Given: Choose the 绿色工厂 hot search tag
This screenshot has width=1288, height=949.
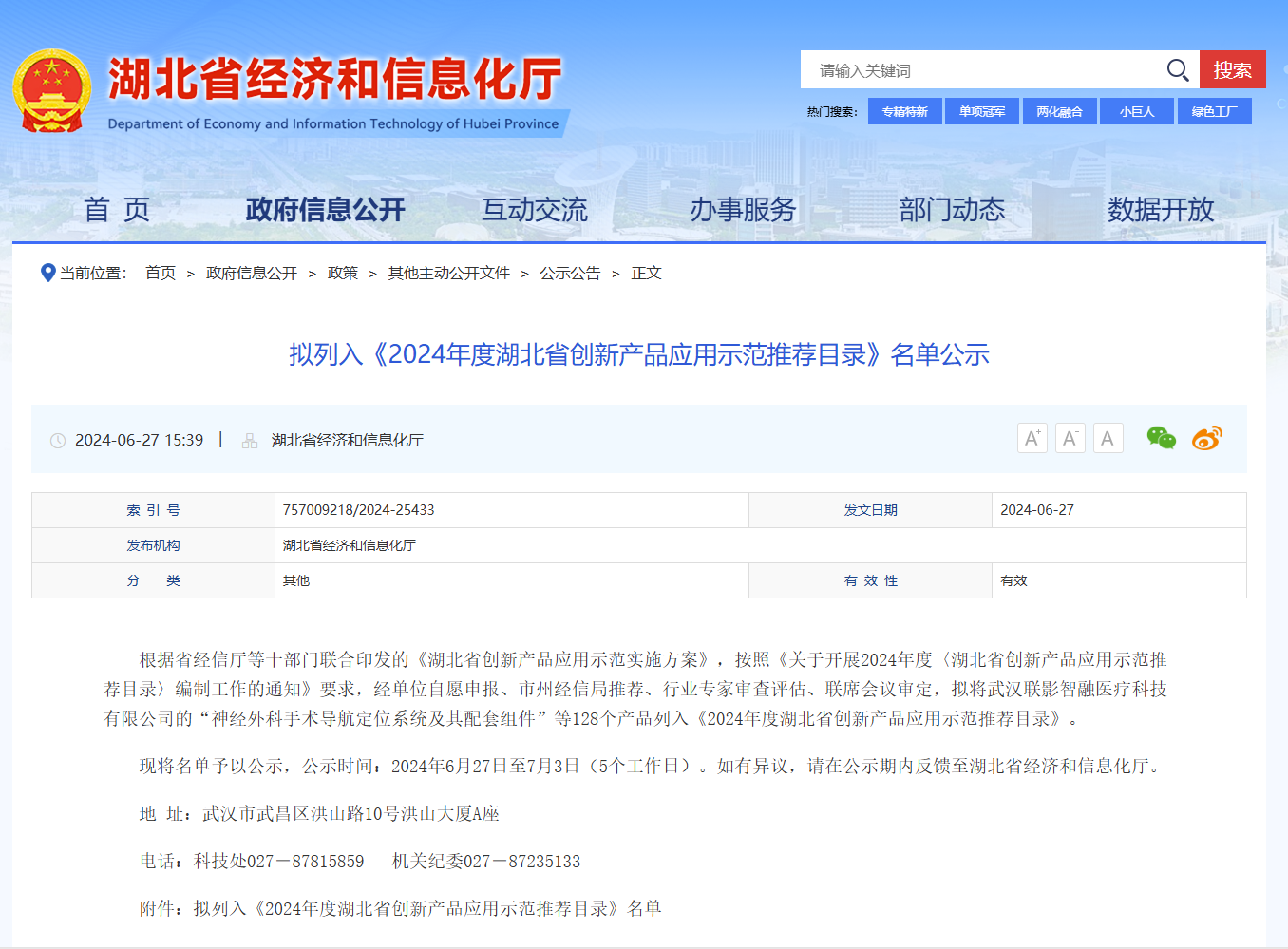Looking at the screenshot, I should click(x=1214, y=111).
